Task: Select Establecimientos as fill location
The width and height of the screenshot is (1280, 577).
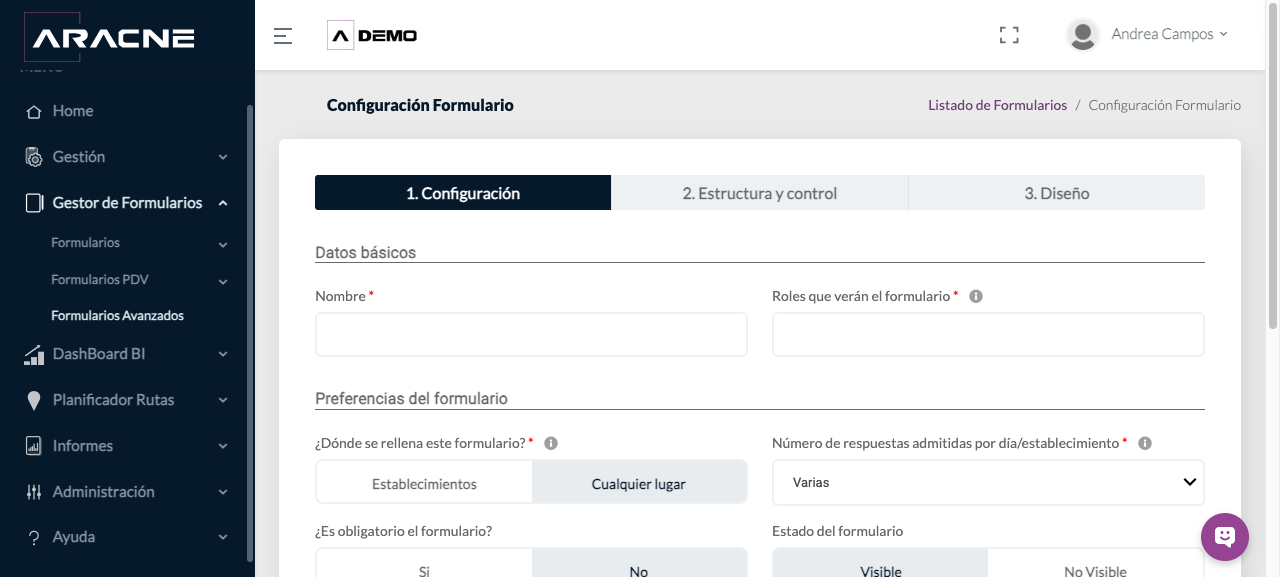Action: click(x=424, y=483)
